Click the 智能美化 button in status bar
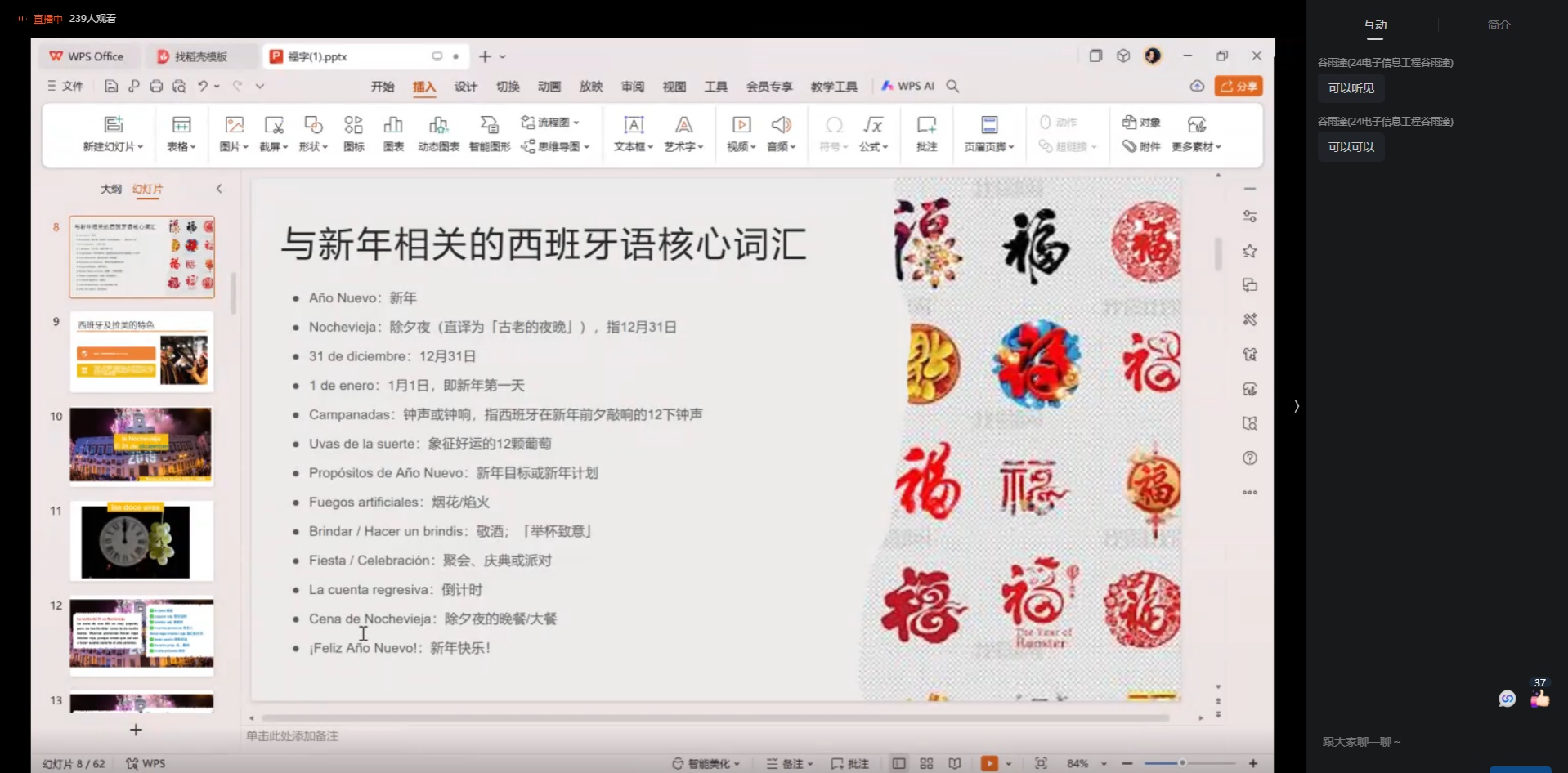The width and height of the screenshot is (1568, 773). (706, 763)
